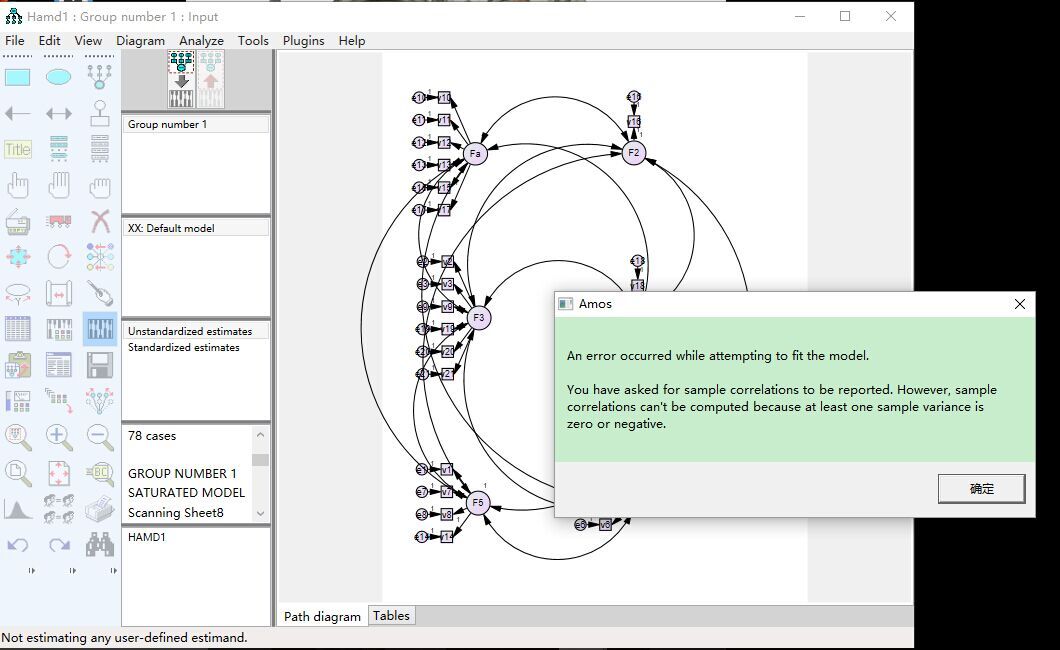This screenshot has width=1060, height=650.
Task: Select the duplicate objects copier tool
Action: click(x=18, y=221)
